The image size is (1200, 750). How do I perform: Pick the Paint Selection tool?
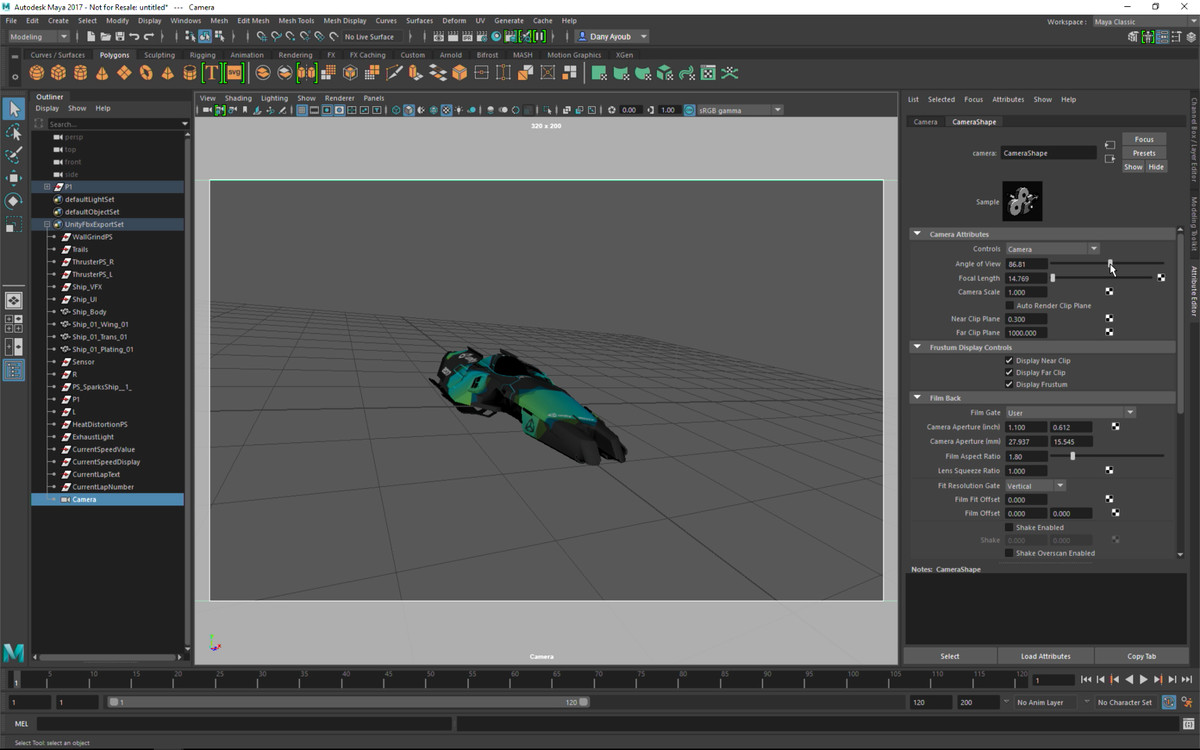coord(14,155)
